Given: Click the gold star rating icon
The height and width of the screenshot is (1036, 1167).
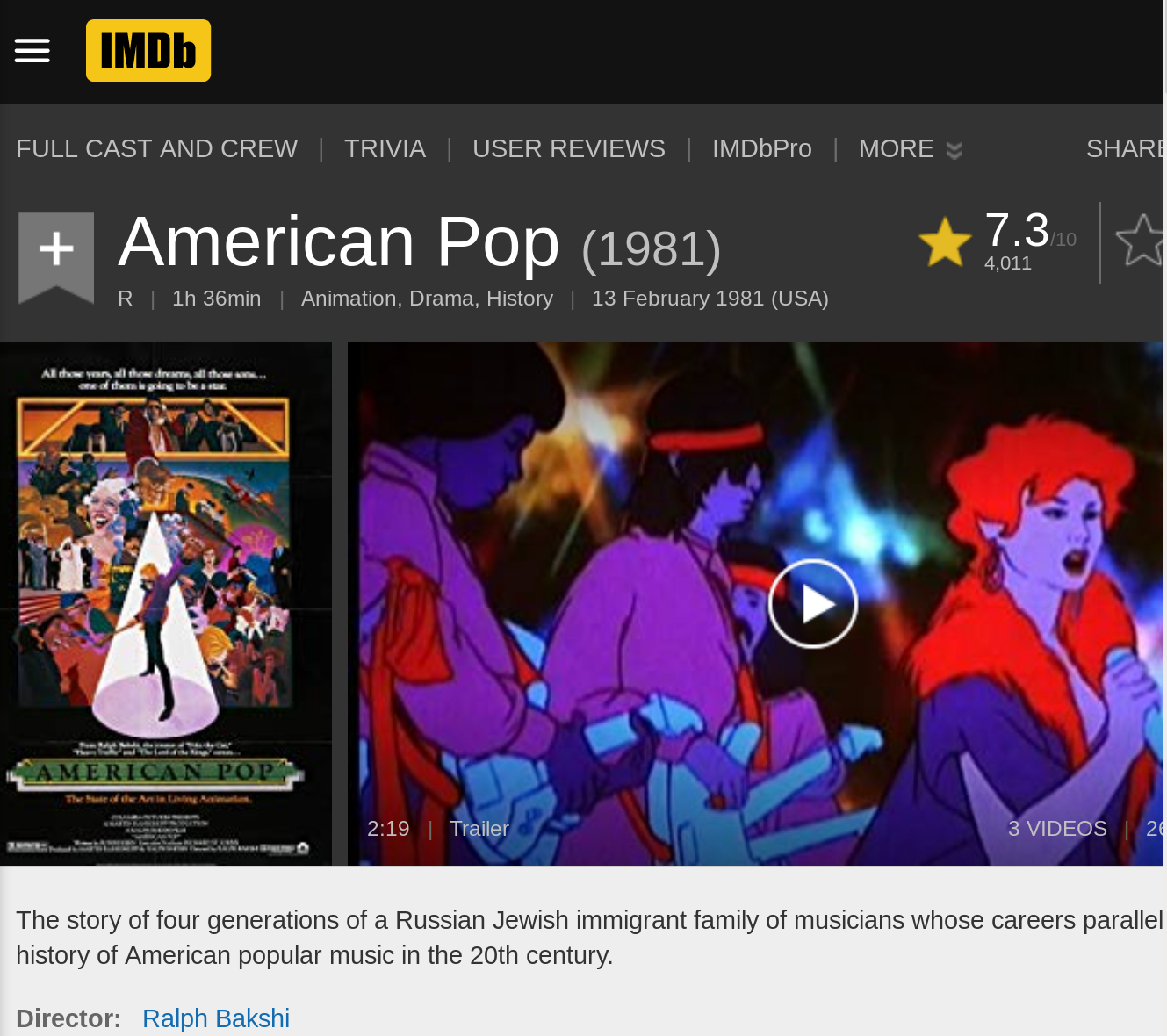Looking at the screenshot, I should tap(944, 242).
